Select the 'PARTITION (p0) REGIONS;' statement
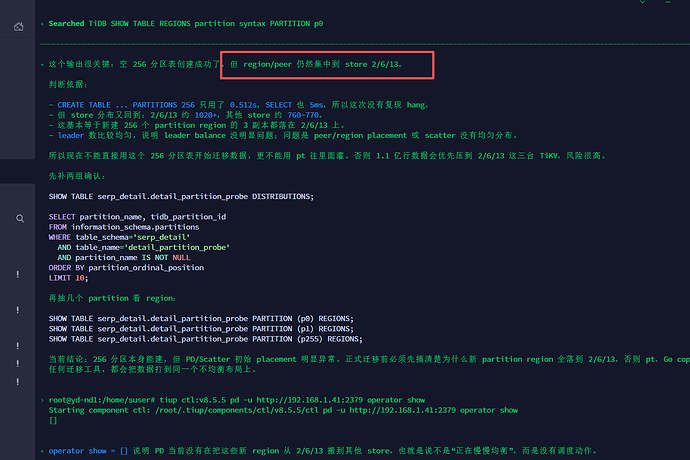Screen dimensions: 690x460 click(201, 318)
